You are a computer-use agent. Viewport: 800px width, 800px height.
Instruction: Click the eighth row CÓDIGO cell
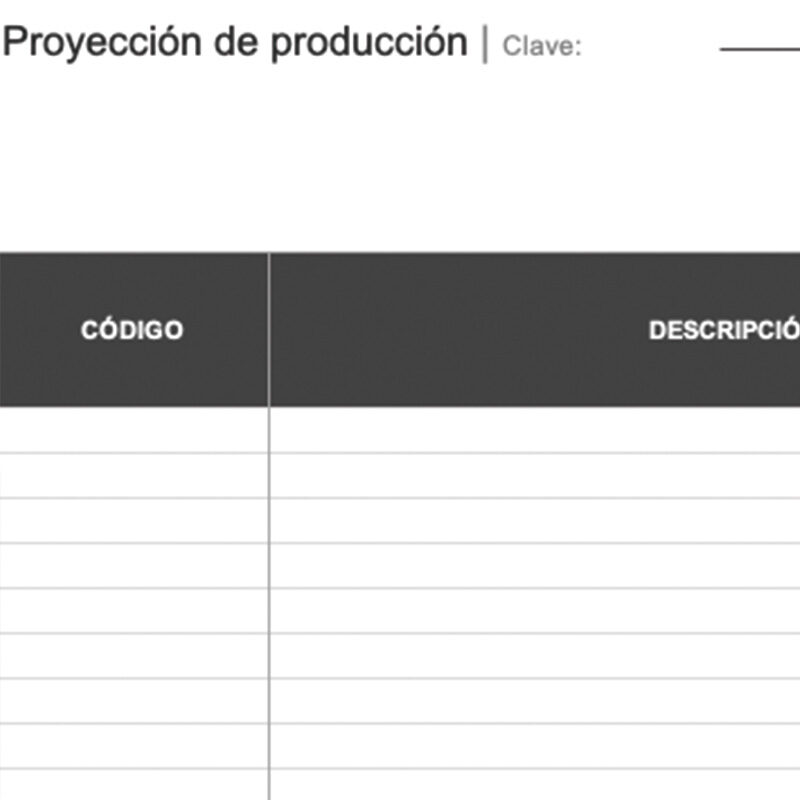click(133, 745)
